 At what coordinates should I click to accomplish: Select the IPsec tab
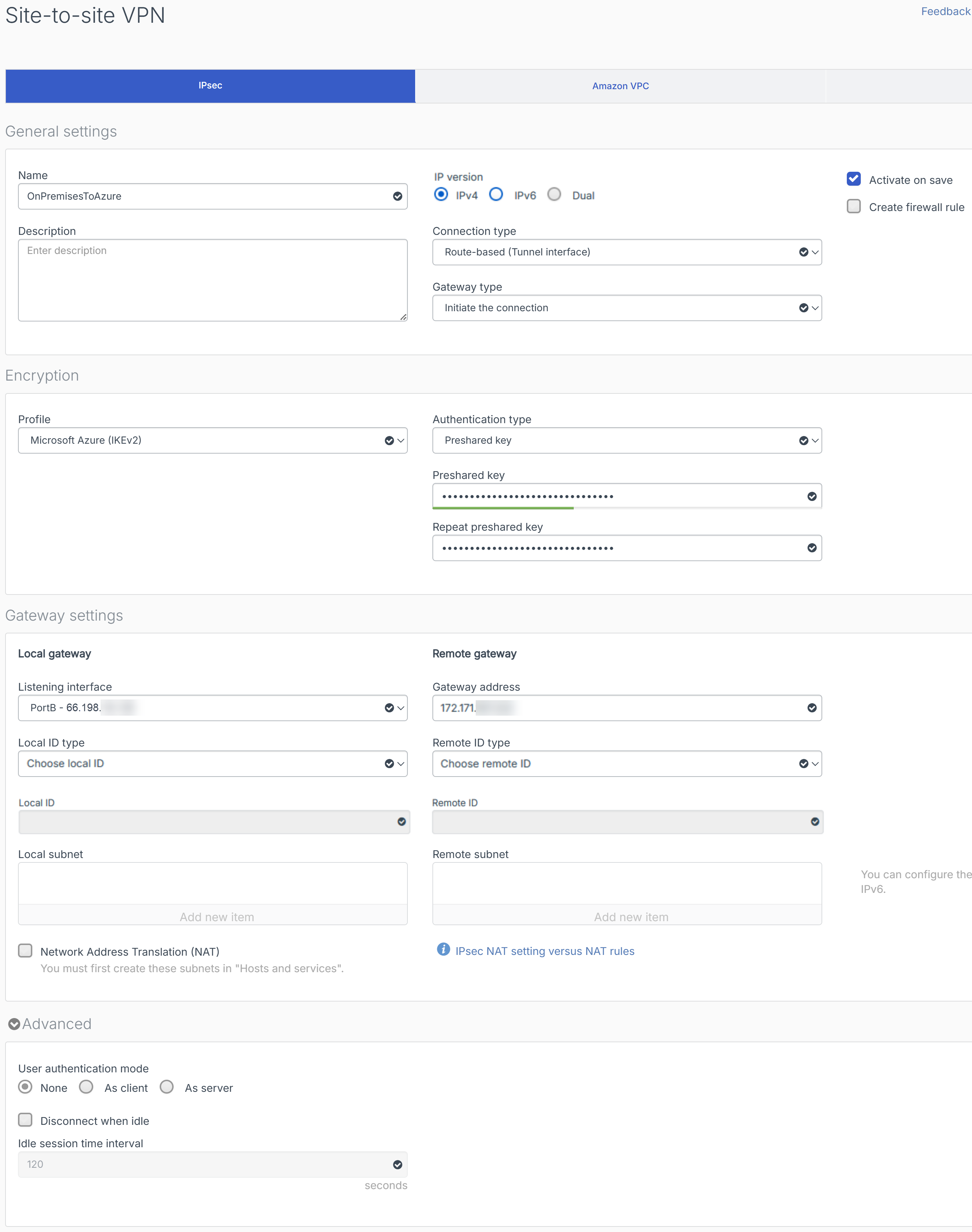pos(210,86)
